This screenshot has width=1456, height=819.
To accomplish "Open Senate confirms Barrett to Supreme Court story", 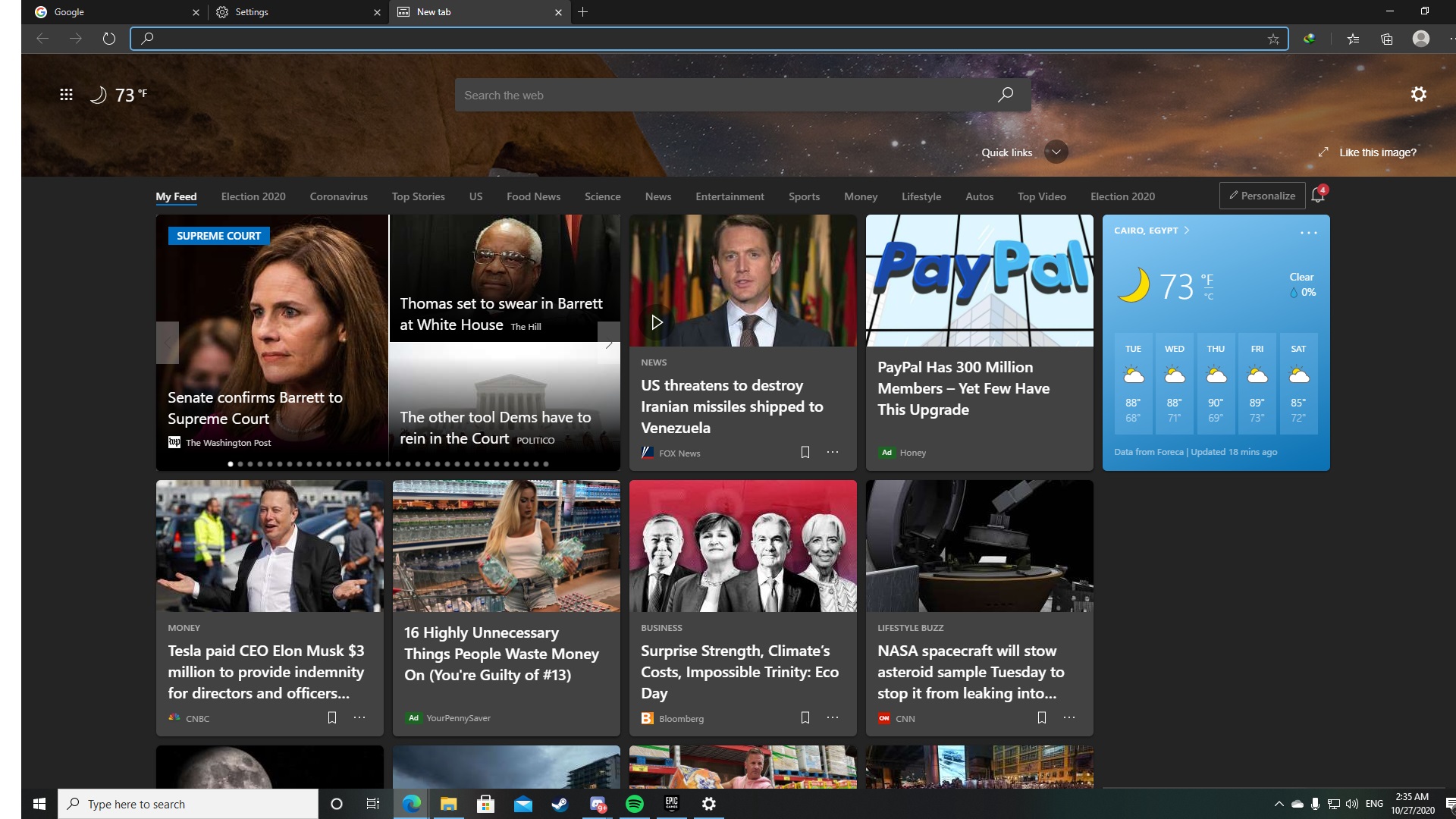I will click(x=255, y=408).
